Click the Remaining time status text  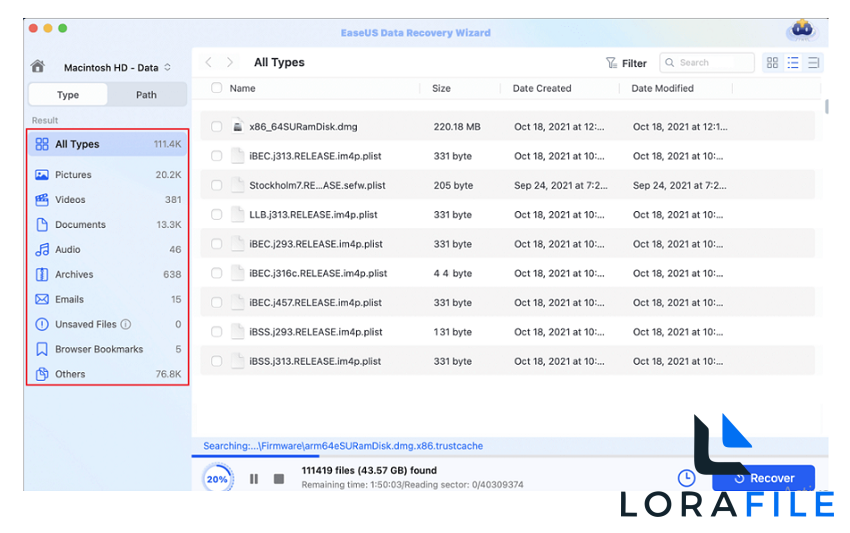tap(413, 485)
